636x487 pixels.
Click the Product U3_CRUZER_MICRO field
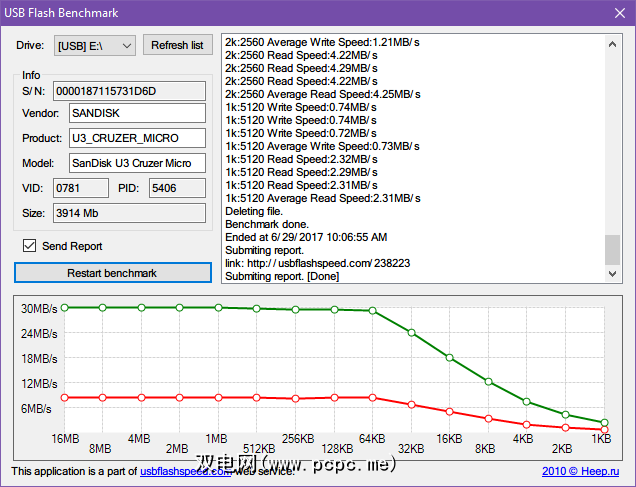137,138
